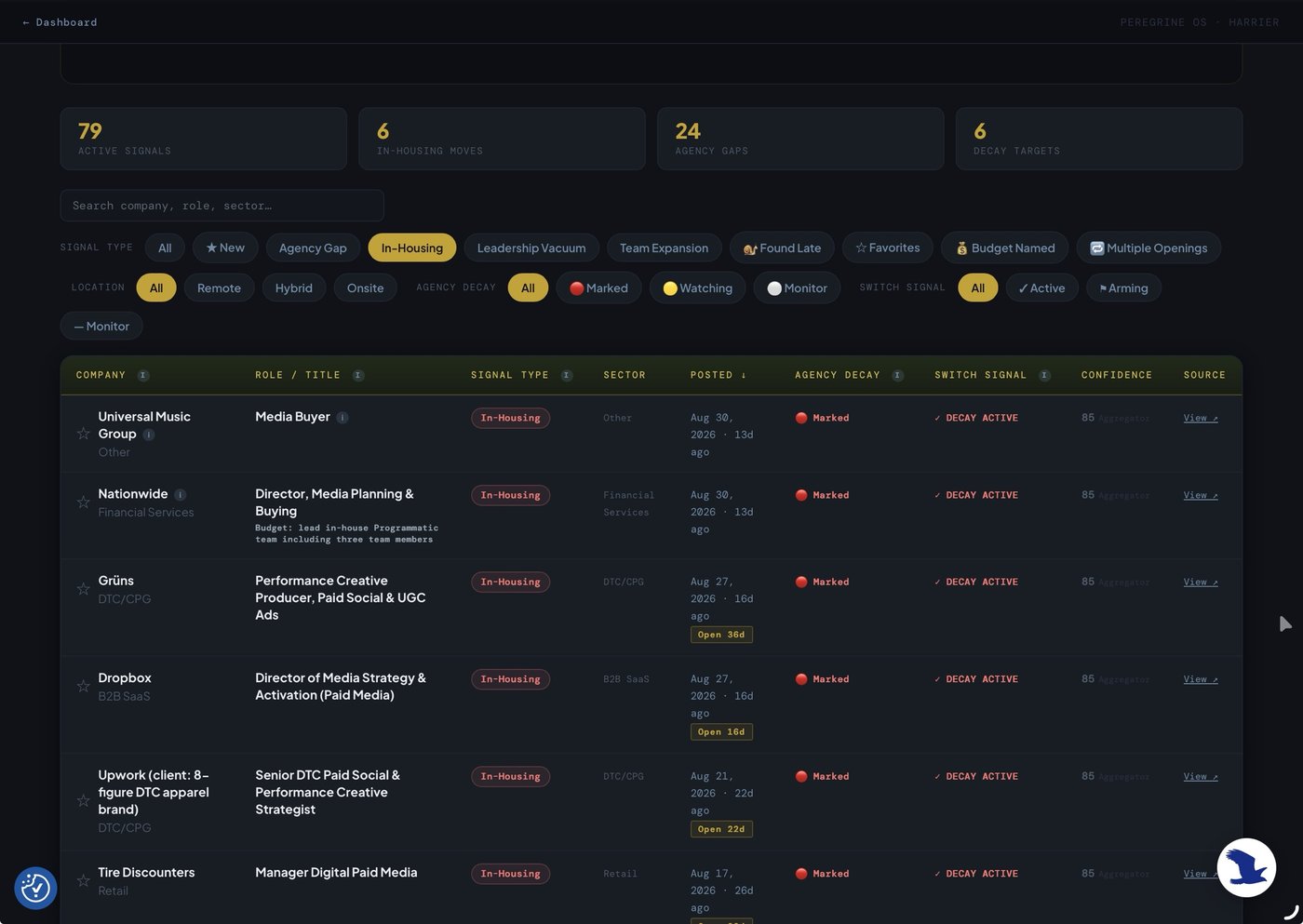Toggle In-Housing signal filter

(x=412, y=248)
